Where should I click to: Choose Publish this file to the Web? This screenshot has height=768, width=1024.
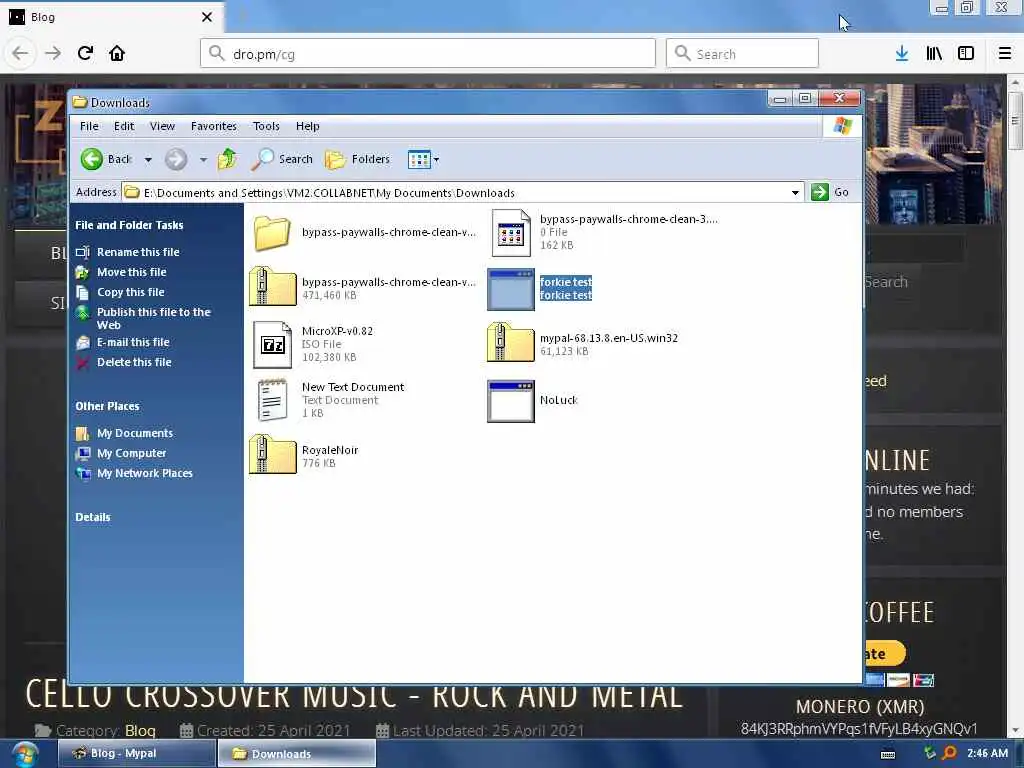coord(153,318)
